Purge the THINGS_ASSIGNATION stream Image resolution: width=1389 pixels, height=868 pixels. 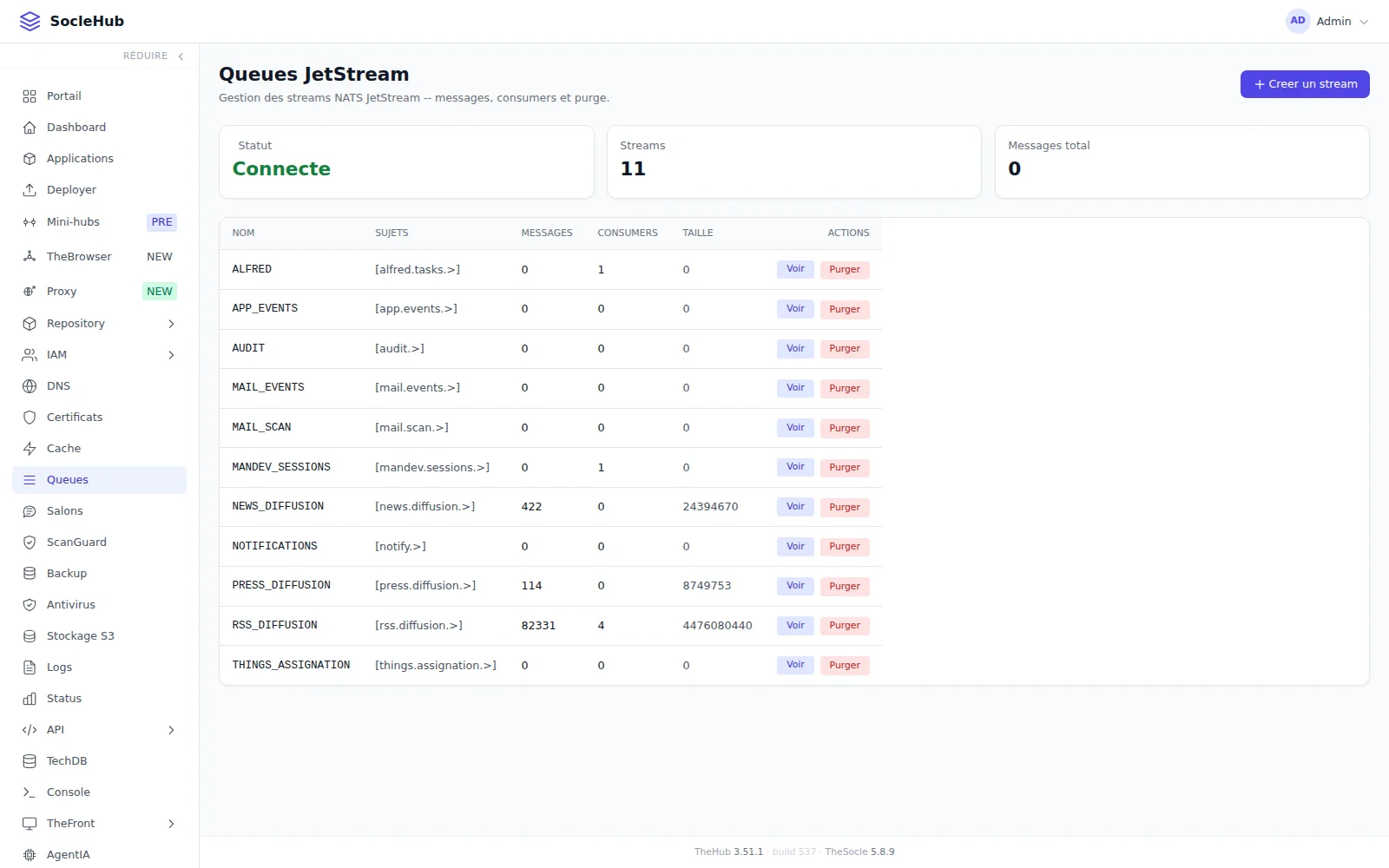(x=845, y=665)
